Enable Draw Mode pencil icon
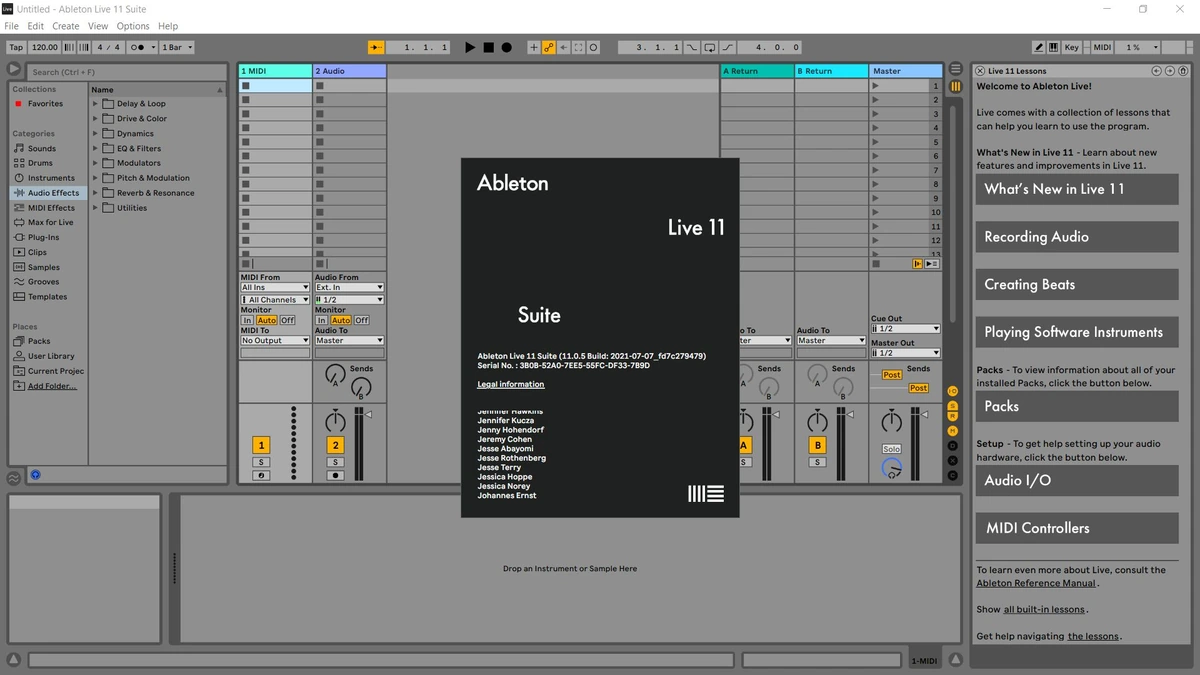Viewport: 1200px width, 675px height. tap(1038, 47)
